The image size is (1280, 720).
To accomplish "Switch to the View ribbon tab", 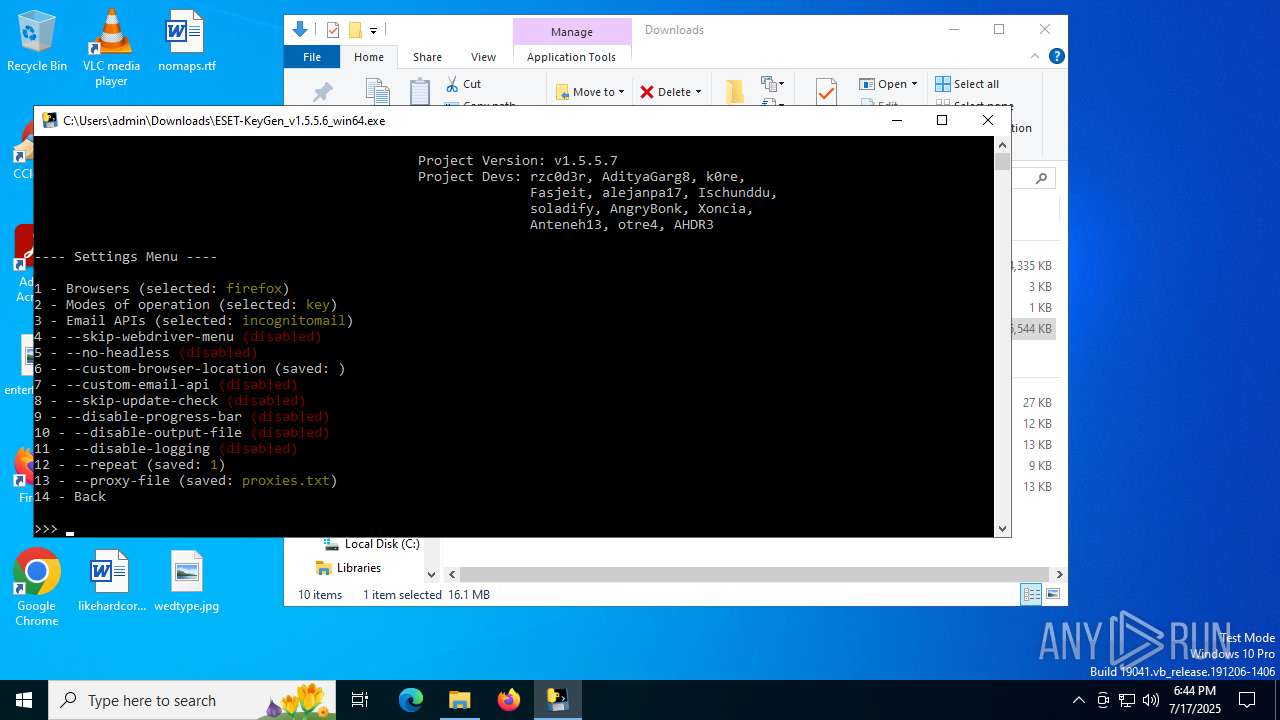I will click(x=483, y=57).
